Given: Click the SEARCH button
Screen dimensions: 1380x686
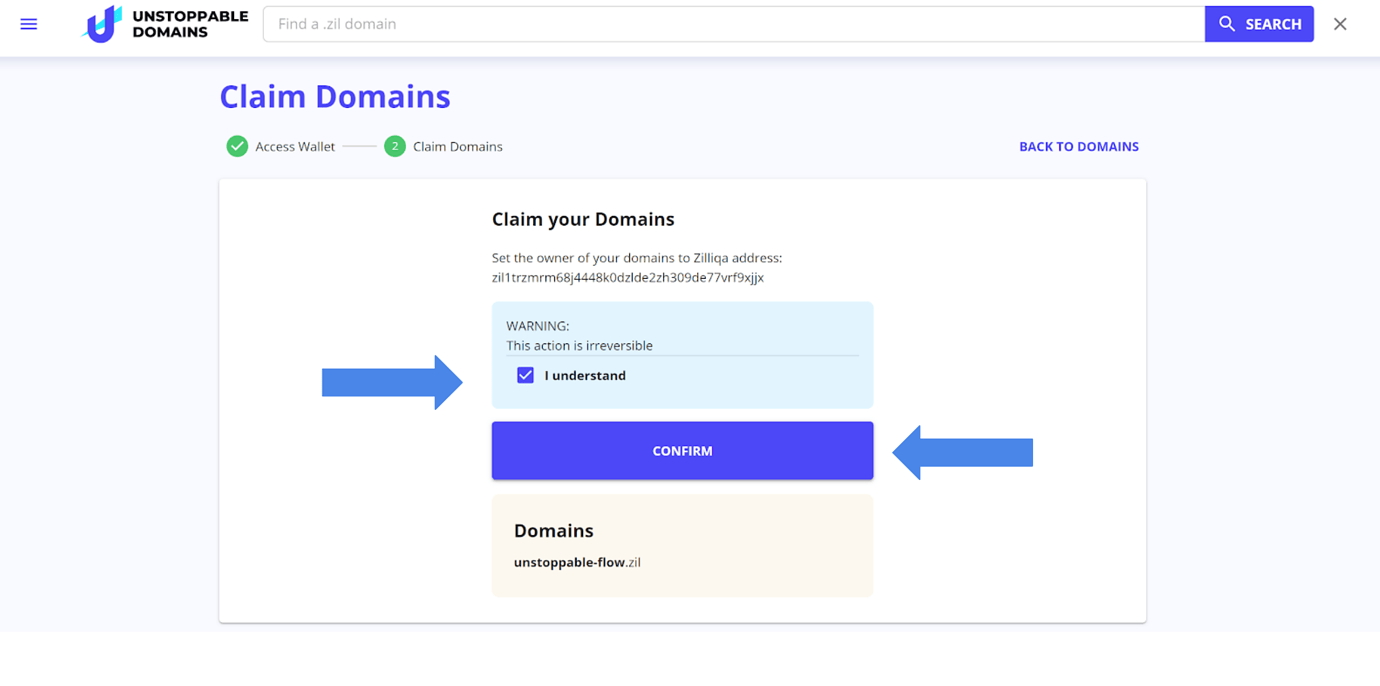Looking at the screenshot, I should (1259, 24).
